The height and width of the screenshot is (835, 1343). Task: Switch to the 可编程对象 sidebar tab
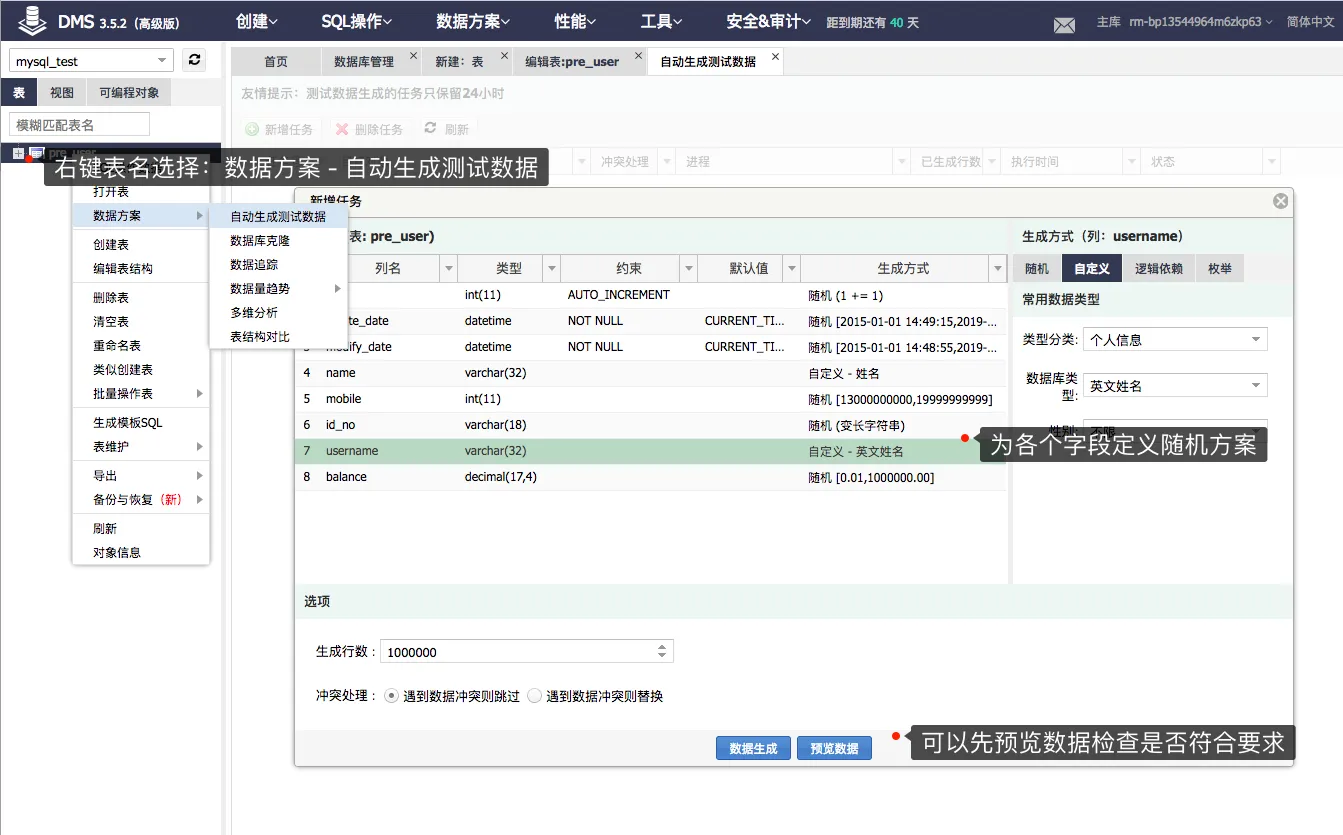click(129, 93)
